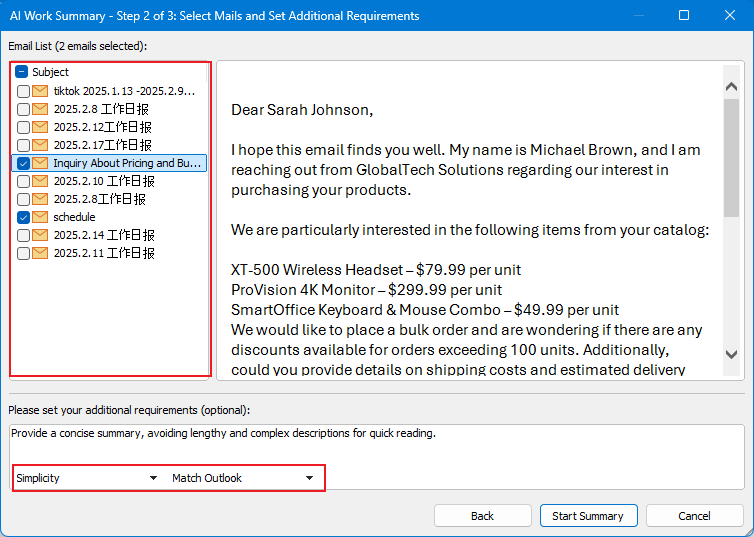Toggle the Subject select-all checkbox
Screen dimensions: 754x537
click(22, 72)
